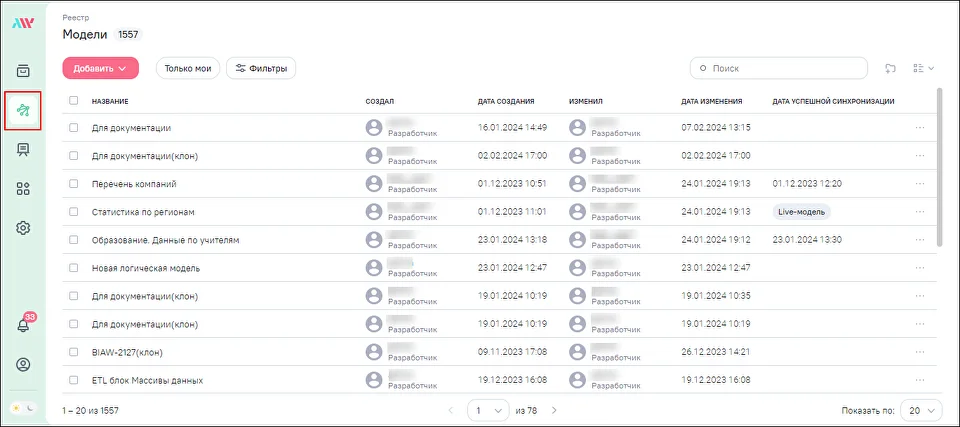Image resolution: width=960 pixels, height=427 pixels.
Task: Toggle the light/dark theme switch
Action: (23, 408)
